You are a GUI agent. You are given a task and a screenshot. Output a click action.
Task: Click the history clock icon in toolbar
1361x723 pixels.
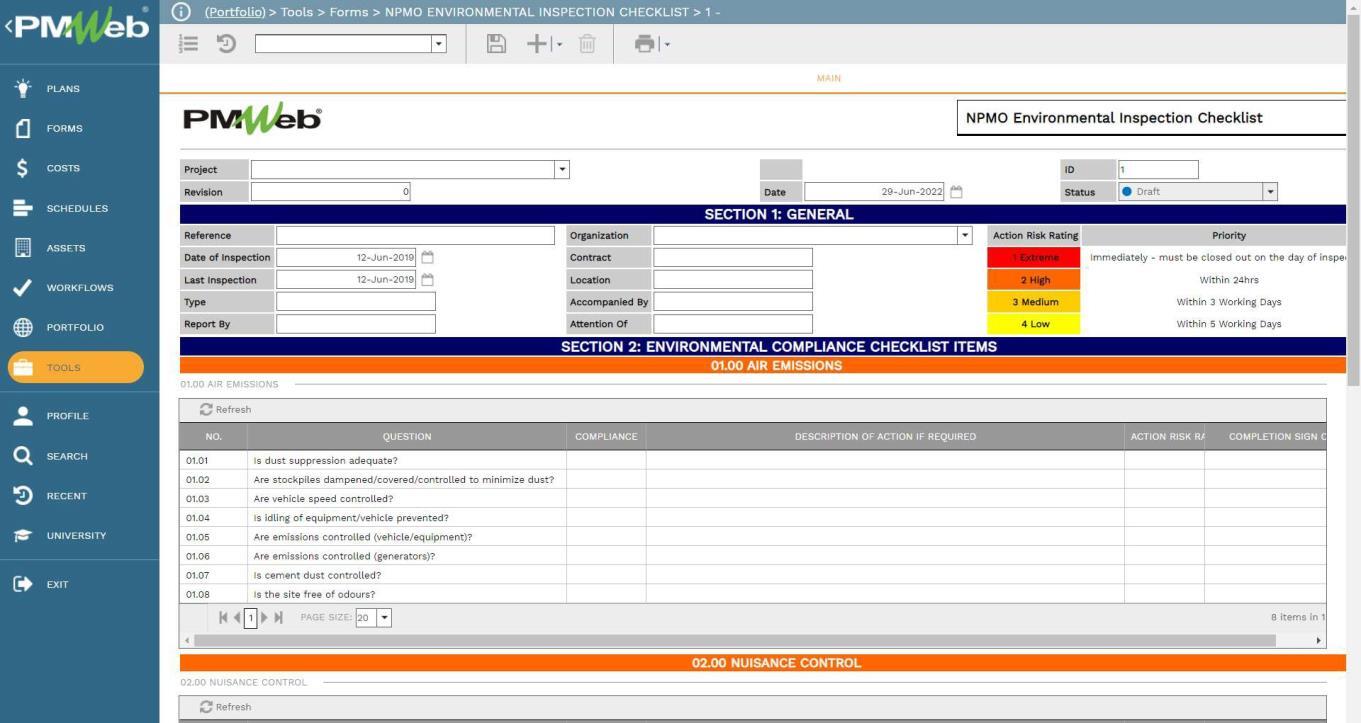[227, 44]
